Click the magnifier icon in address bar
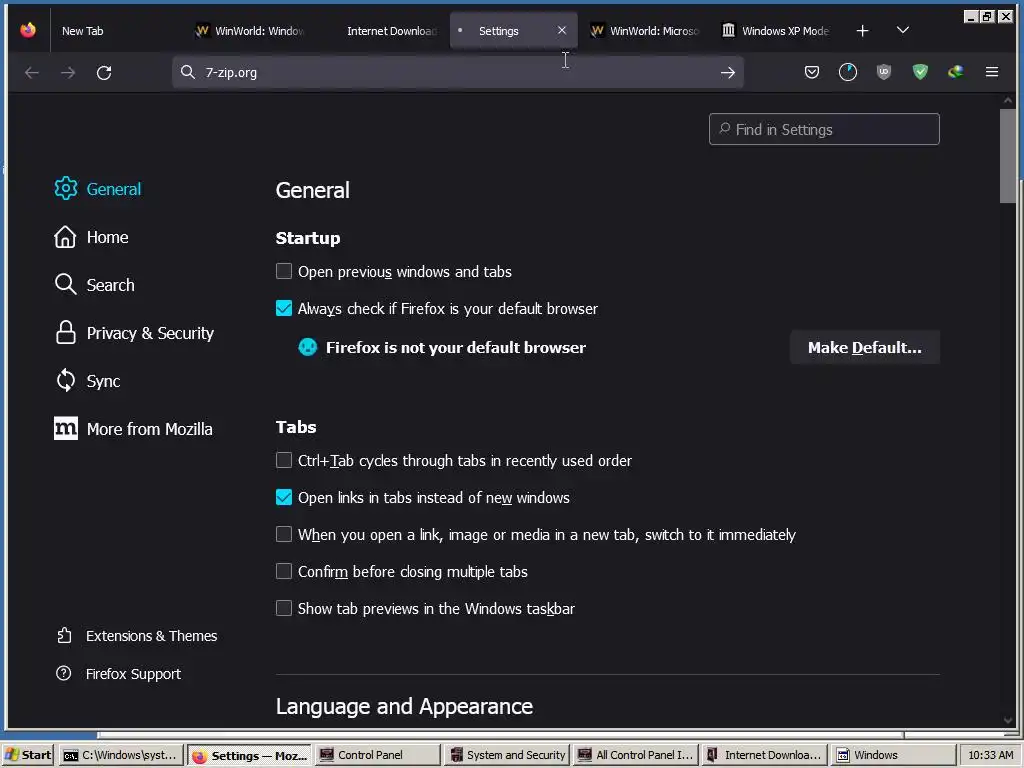 (188, 72)
